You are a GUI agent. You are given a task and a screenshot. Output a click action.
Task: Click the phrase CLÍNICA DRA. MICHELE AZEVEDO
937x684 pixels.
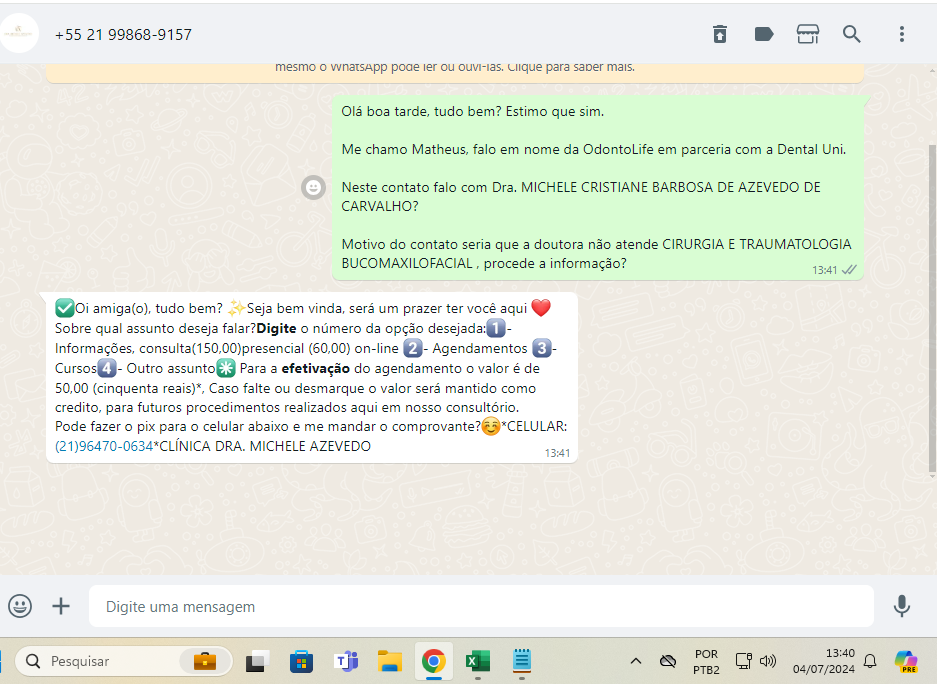coord(265,446)
